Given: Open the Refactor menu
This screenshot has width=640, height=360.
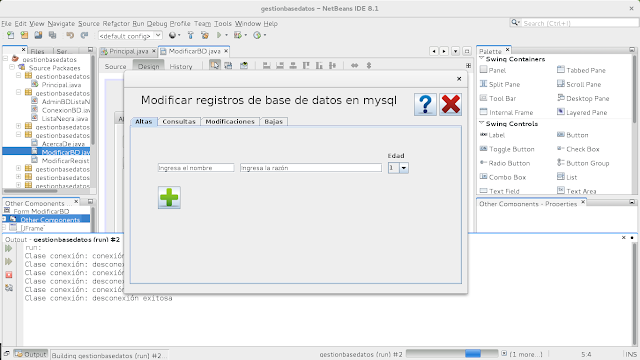Looking at the screenshot, I should (x=116, y=24).
